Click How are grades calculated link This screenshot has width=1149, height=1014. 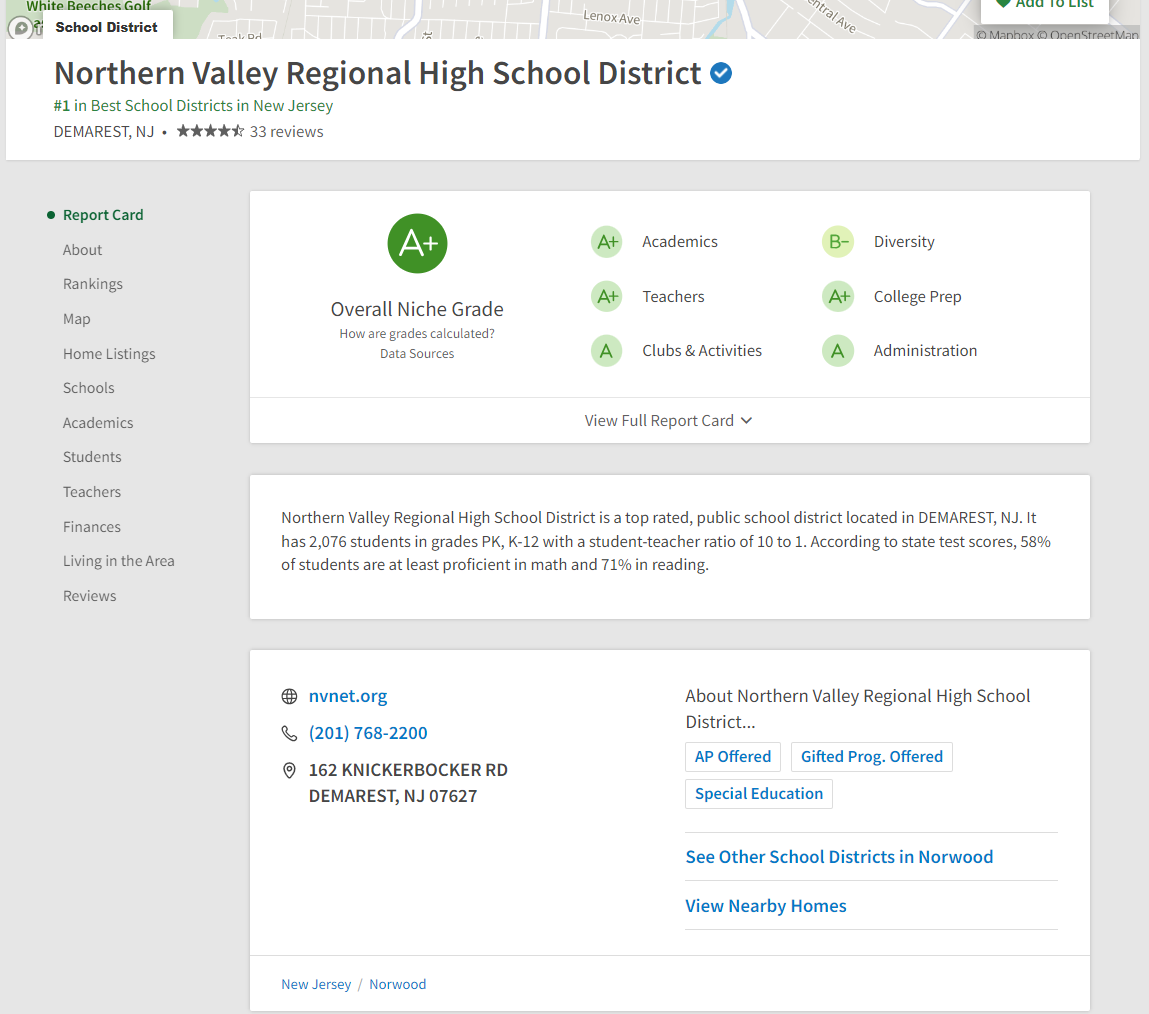(417, 333)
